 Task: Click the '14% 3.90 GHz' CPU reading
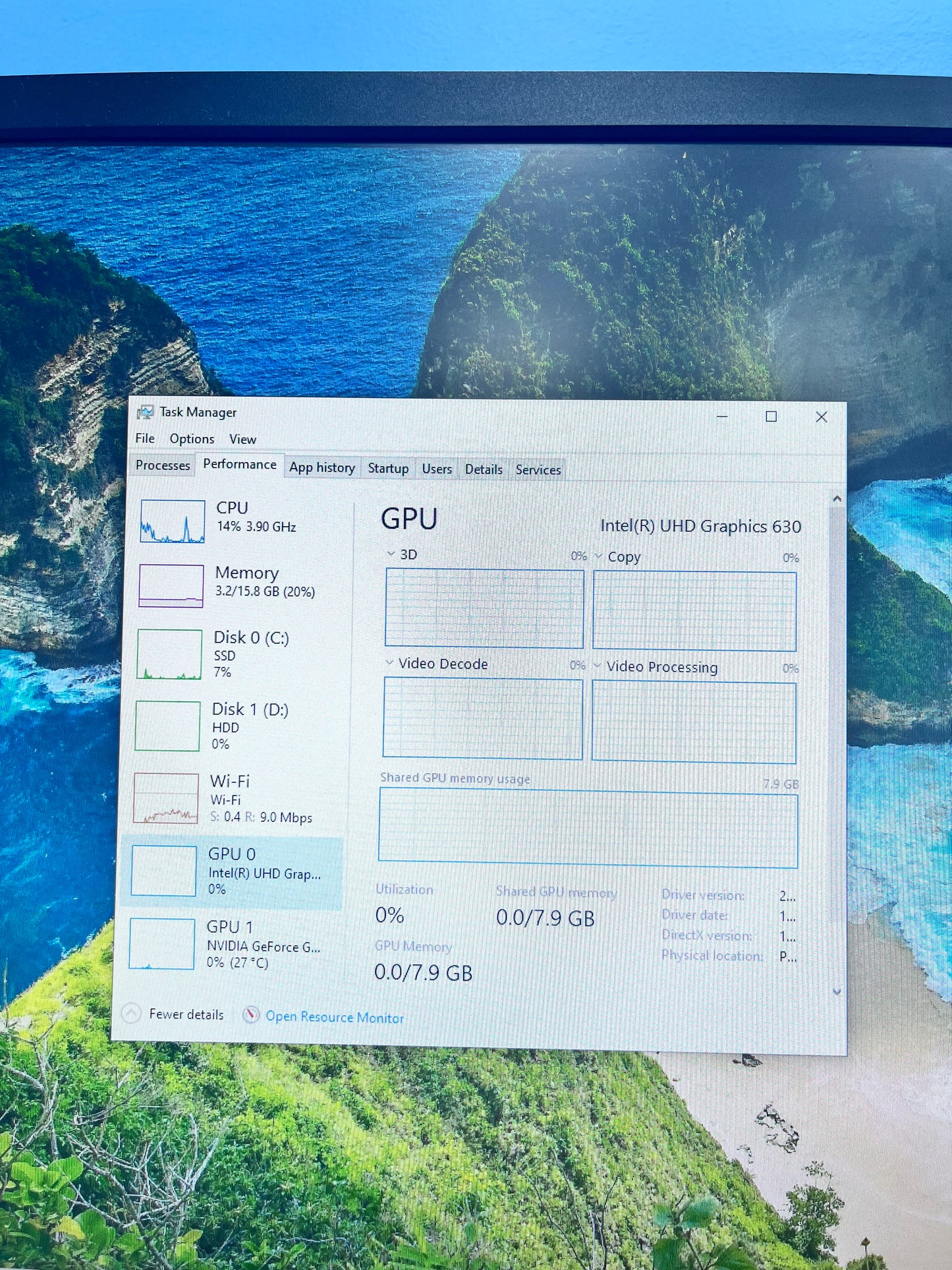(256, 527)
